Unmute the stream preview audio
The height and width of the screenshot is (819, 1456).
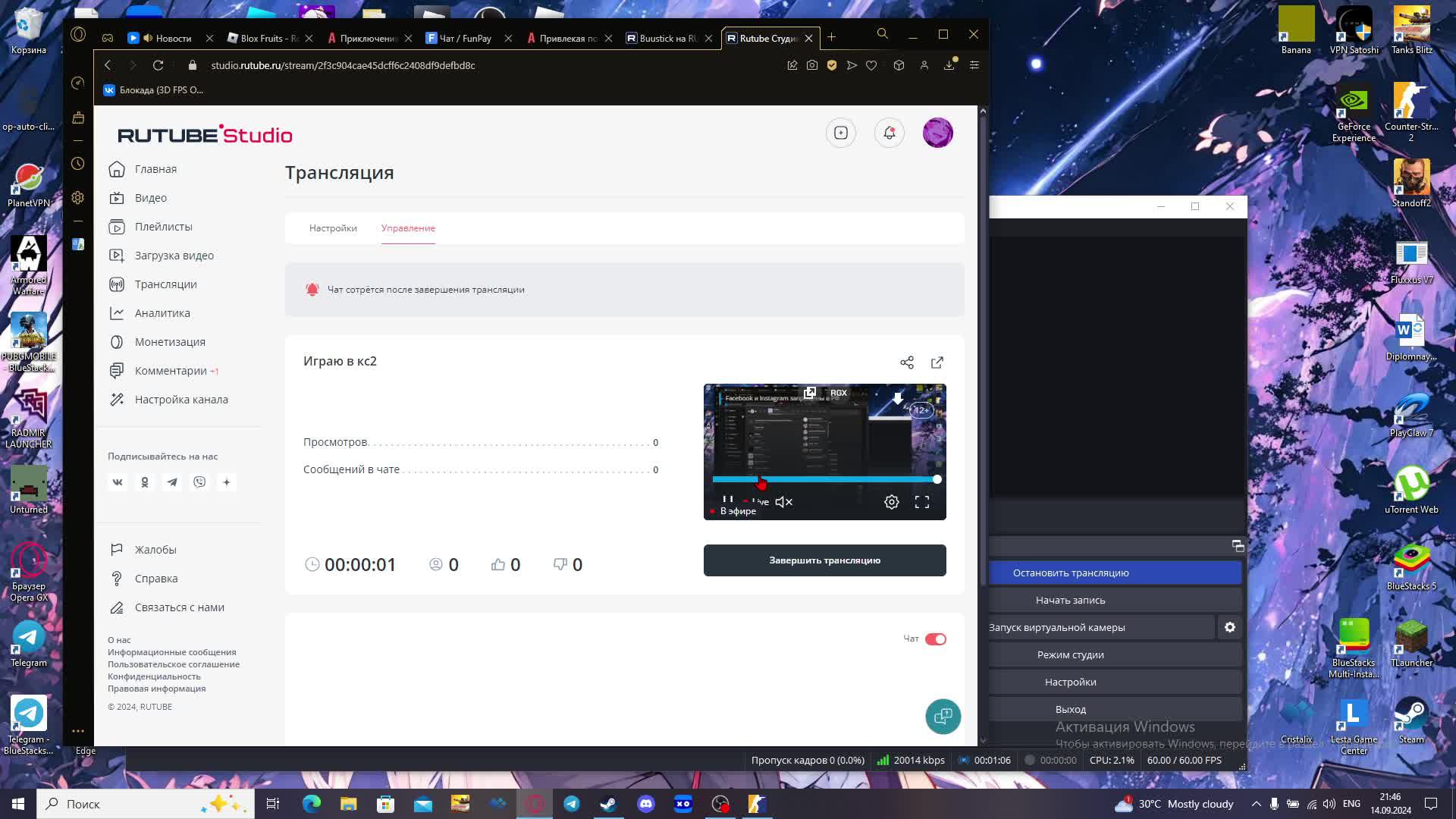coord(783,502)
